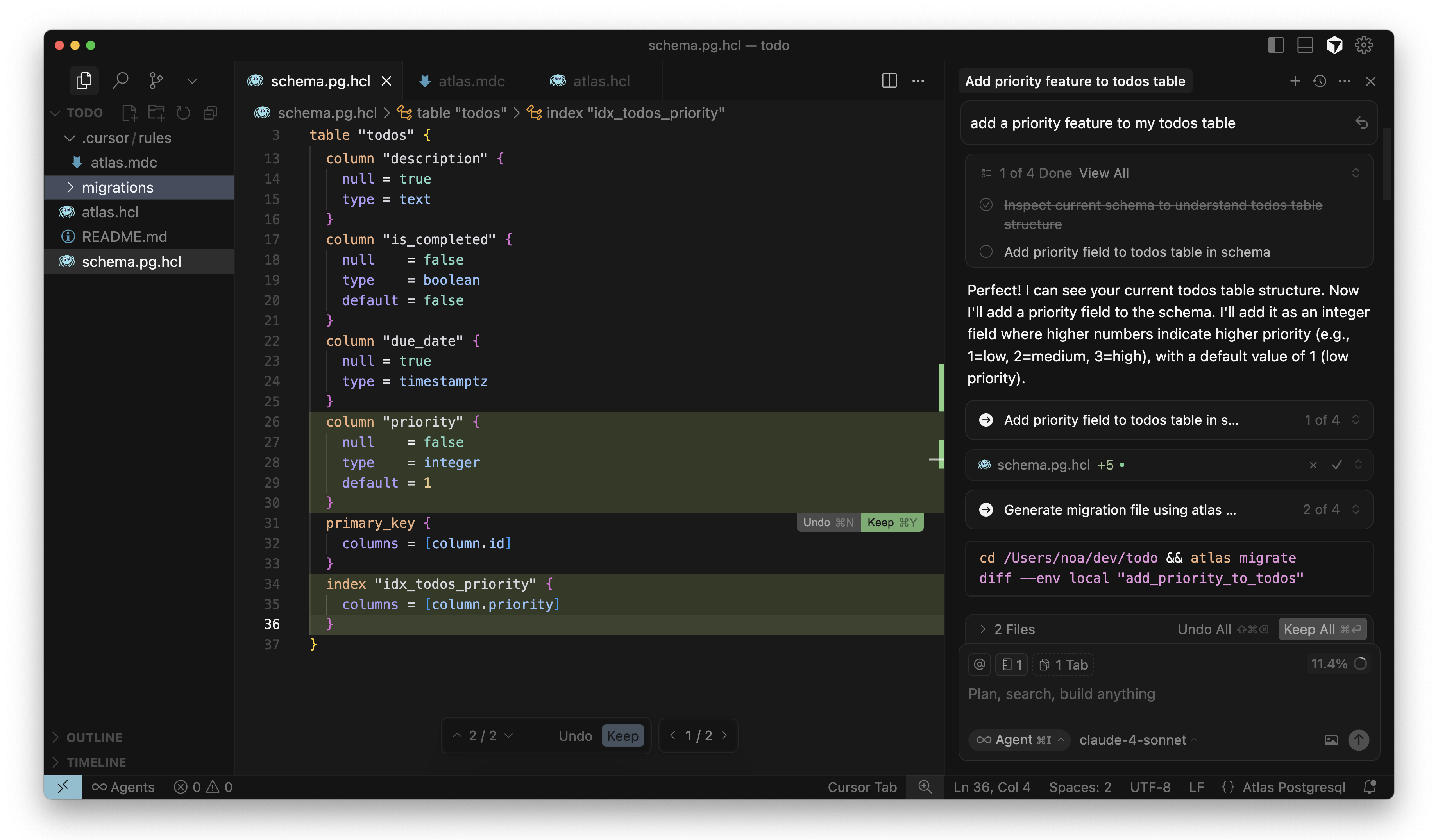
Task: Start a new chat with plus icon
Action: (x=1295, y=81)
